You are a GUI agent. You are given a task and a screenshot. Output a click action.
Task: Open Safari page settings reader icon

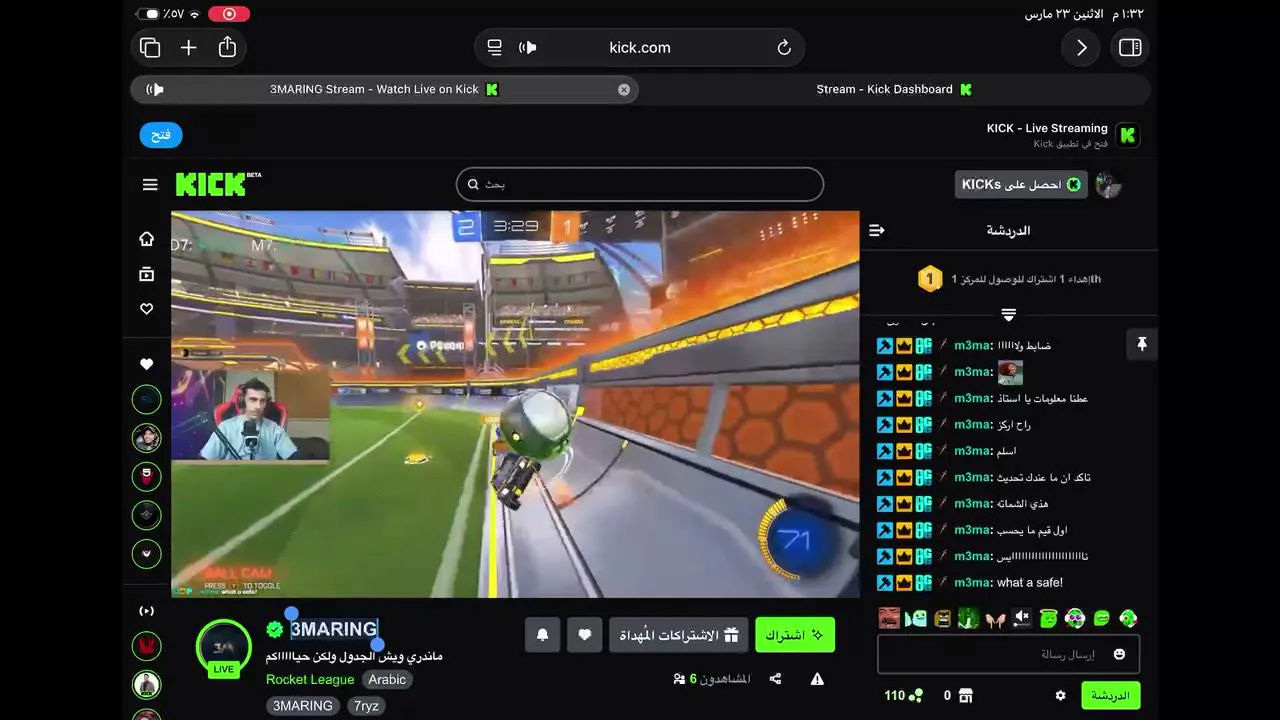click(x=494, y=47)
